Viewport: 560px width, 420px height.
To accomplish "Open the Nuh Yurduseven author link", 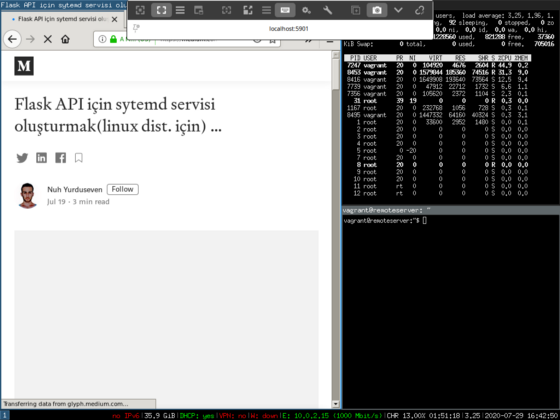I will pos(75,190).
